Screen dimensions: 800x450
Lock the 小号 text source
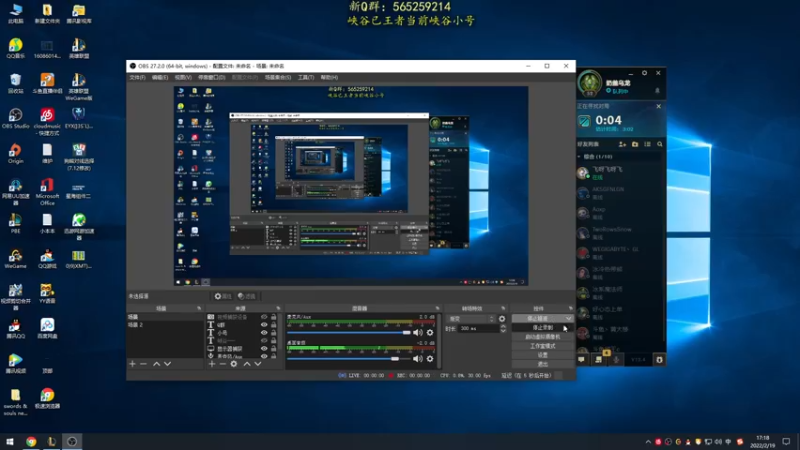tap(274, 333)
